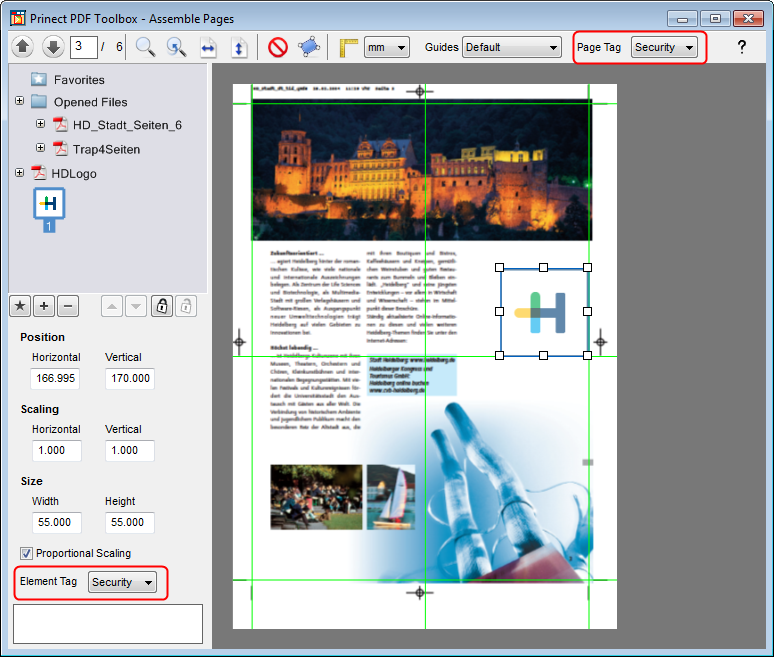Screen dimensions: 774x657
Task: Open the Guides Default dropdown
Action: click(x=511, y=47)
